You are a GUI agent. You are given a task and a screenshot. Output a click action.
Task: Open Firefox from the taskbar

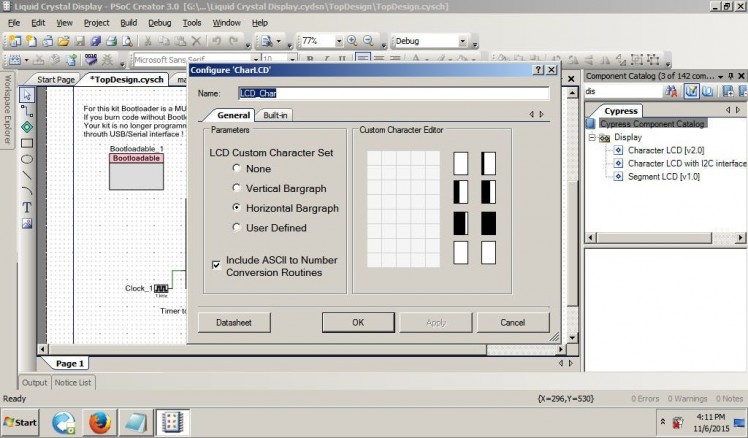tap(98, 421)
